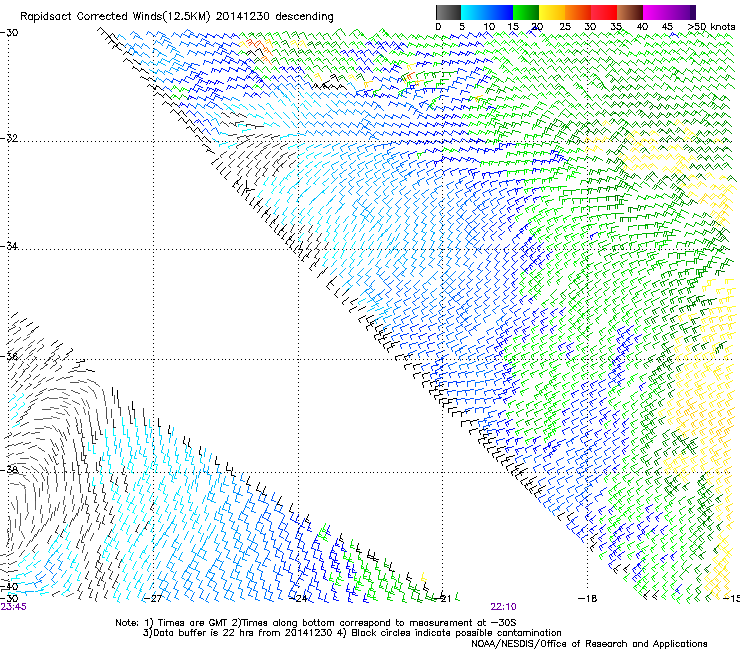Click the gray 0-5 knots legend swatch
The height and width of the screenshot is (650, 740).
pyautogui.click(x=448, y=12)
